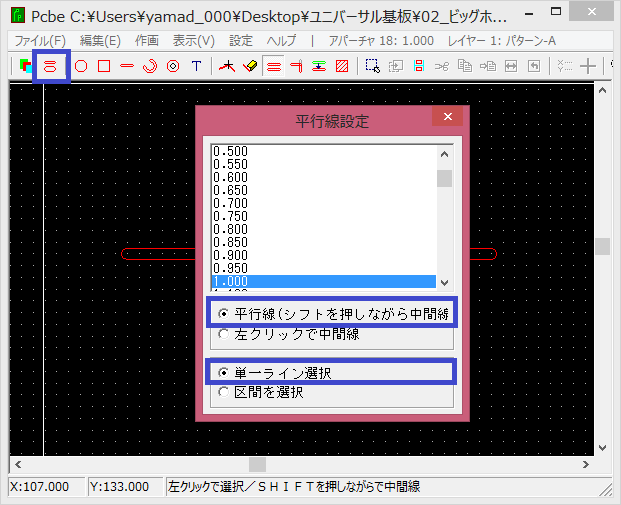Pick the text tool marked T
The image size is (621, 505).
pos(196,66)
